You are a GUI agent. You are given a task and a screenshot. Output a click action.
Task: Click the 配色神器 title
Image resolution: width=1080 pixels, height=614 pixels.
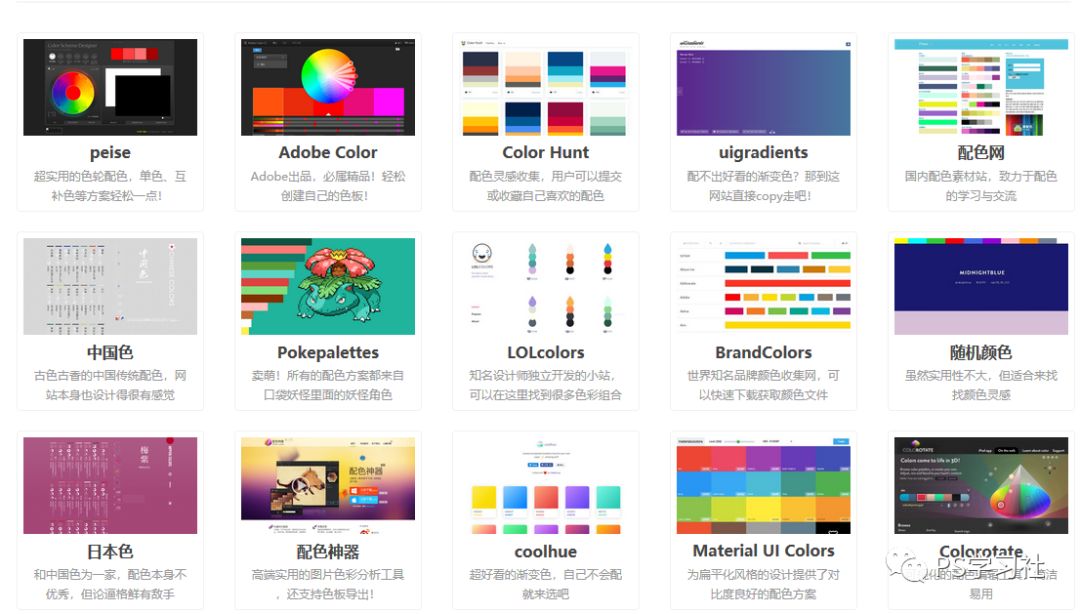click(x=328, y=551)
